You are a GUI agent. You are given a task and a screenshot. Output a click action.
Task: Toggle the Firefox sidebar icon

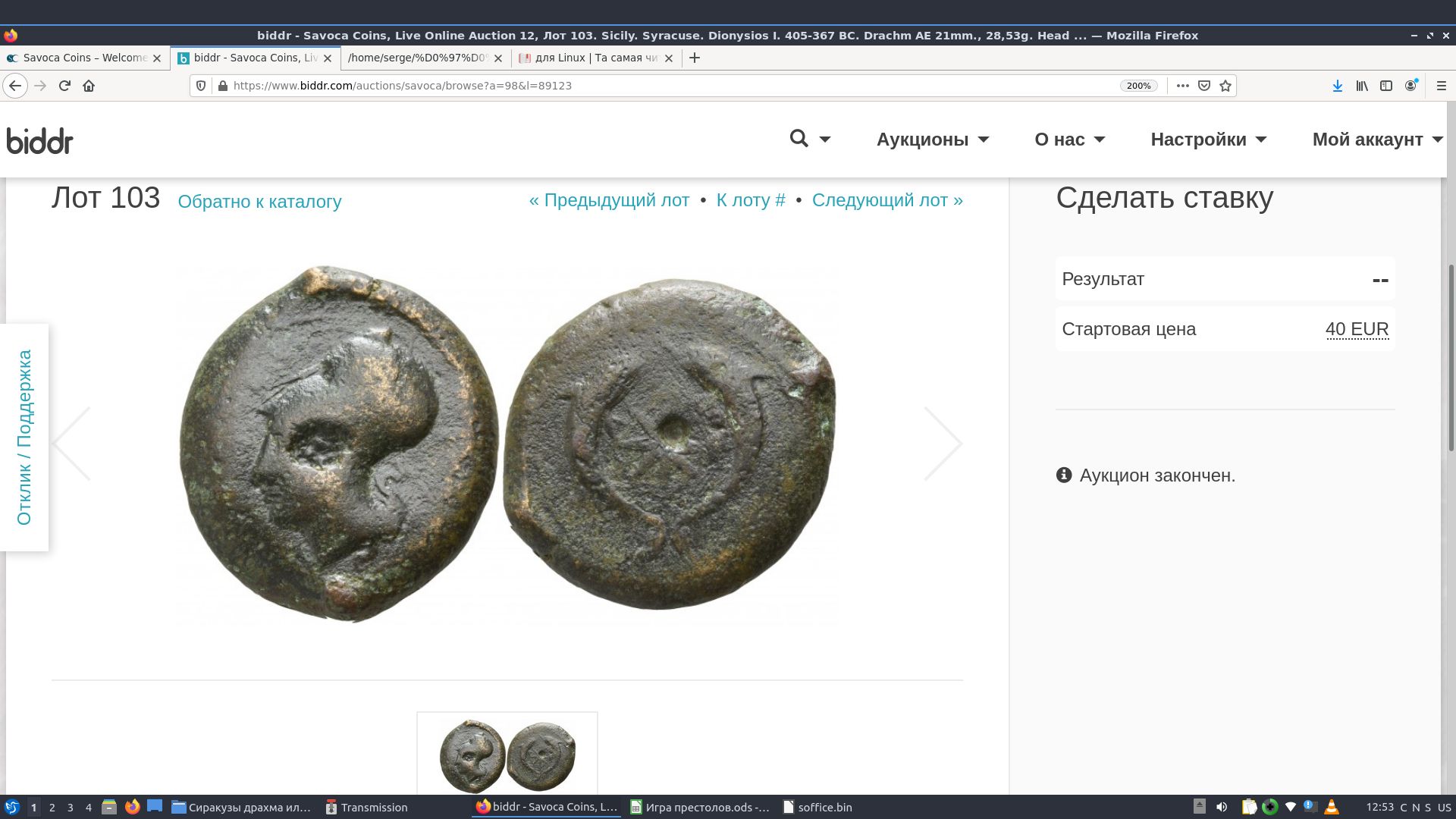(1386, 86)
